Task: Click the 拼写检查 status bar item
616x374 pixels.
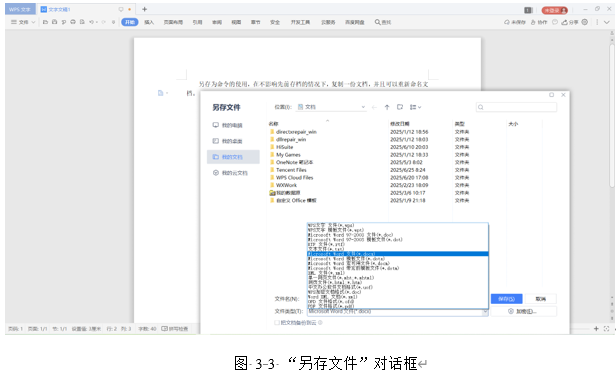Action: coord(175,328)
